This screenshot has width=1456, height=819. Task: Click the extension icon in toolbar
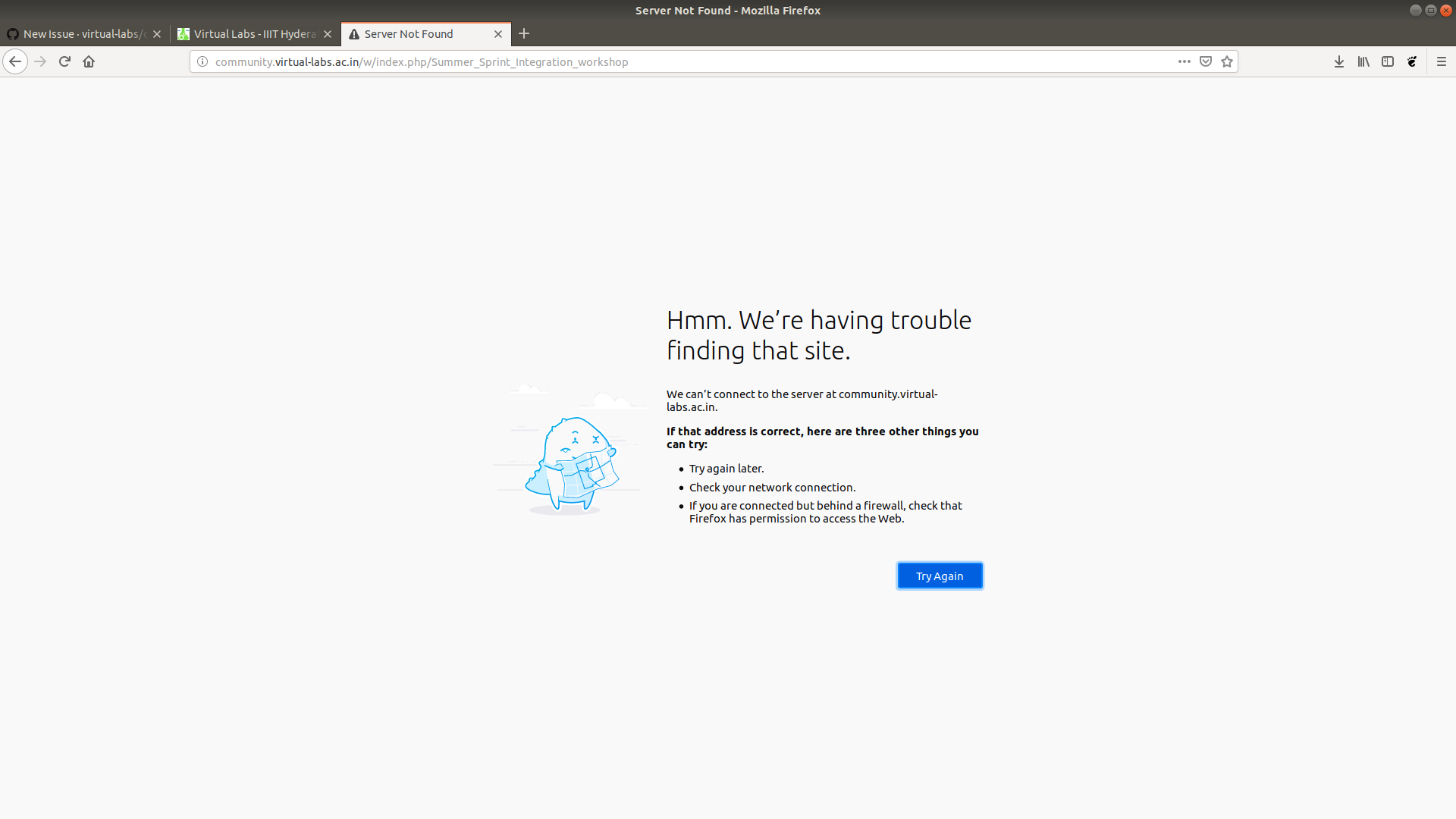pos(1412,61)
